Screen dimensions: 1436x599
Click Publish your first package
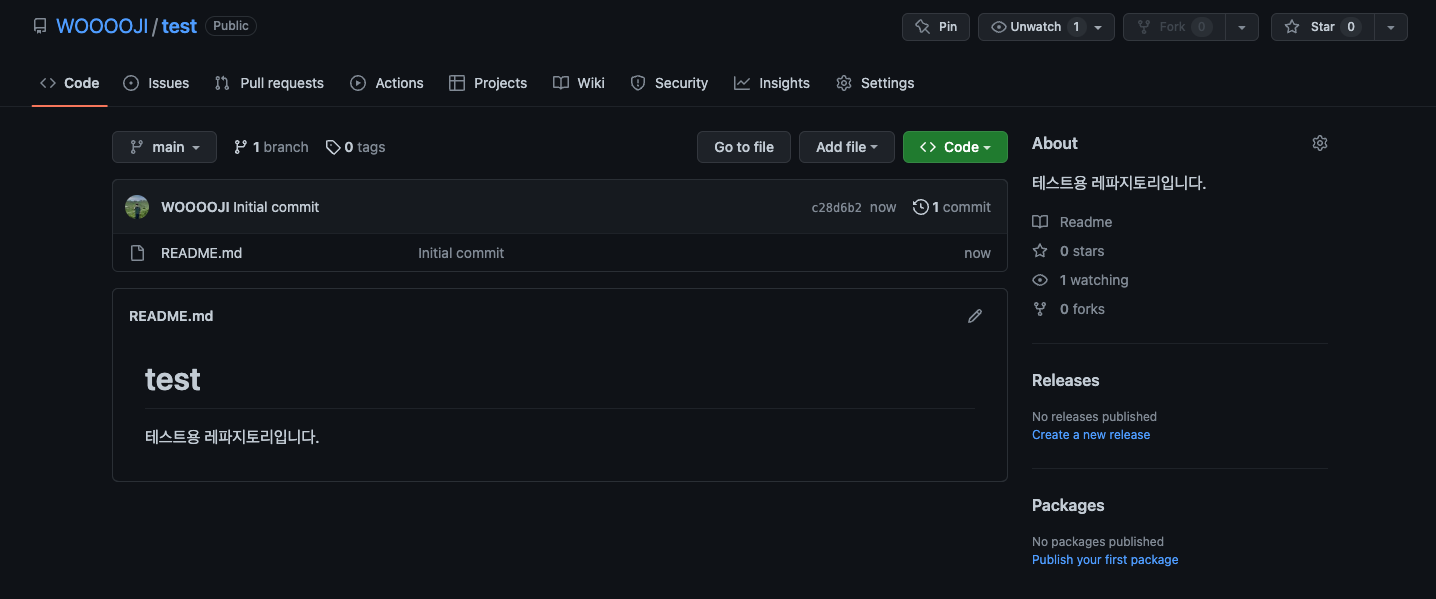(x=1105, y=560)
